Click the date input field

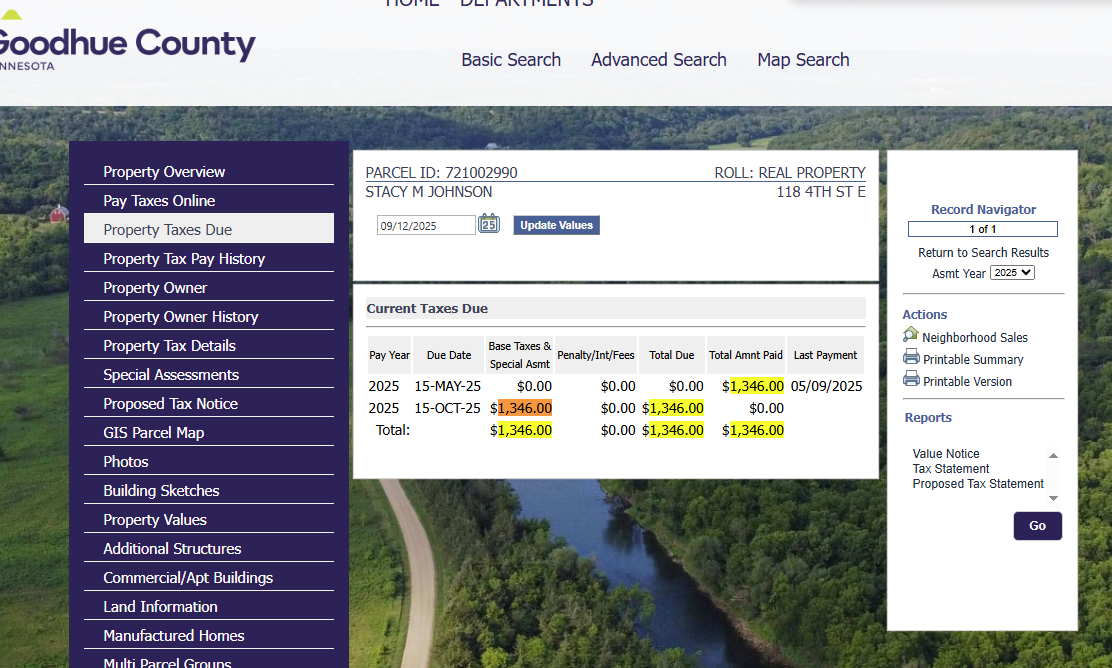coord(426,226)
